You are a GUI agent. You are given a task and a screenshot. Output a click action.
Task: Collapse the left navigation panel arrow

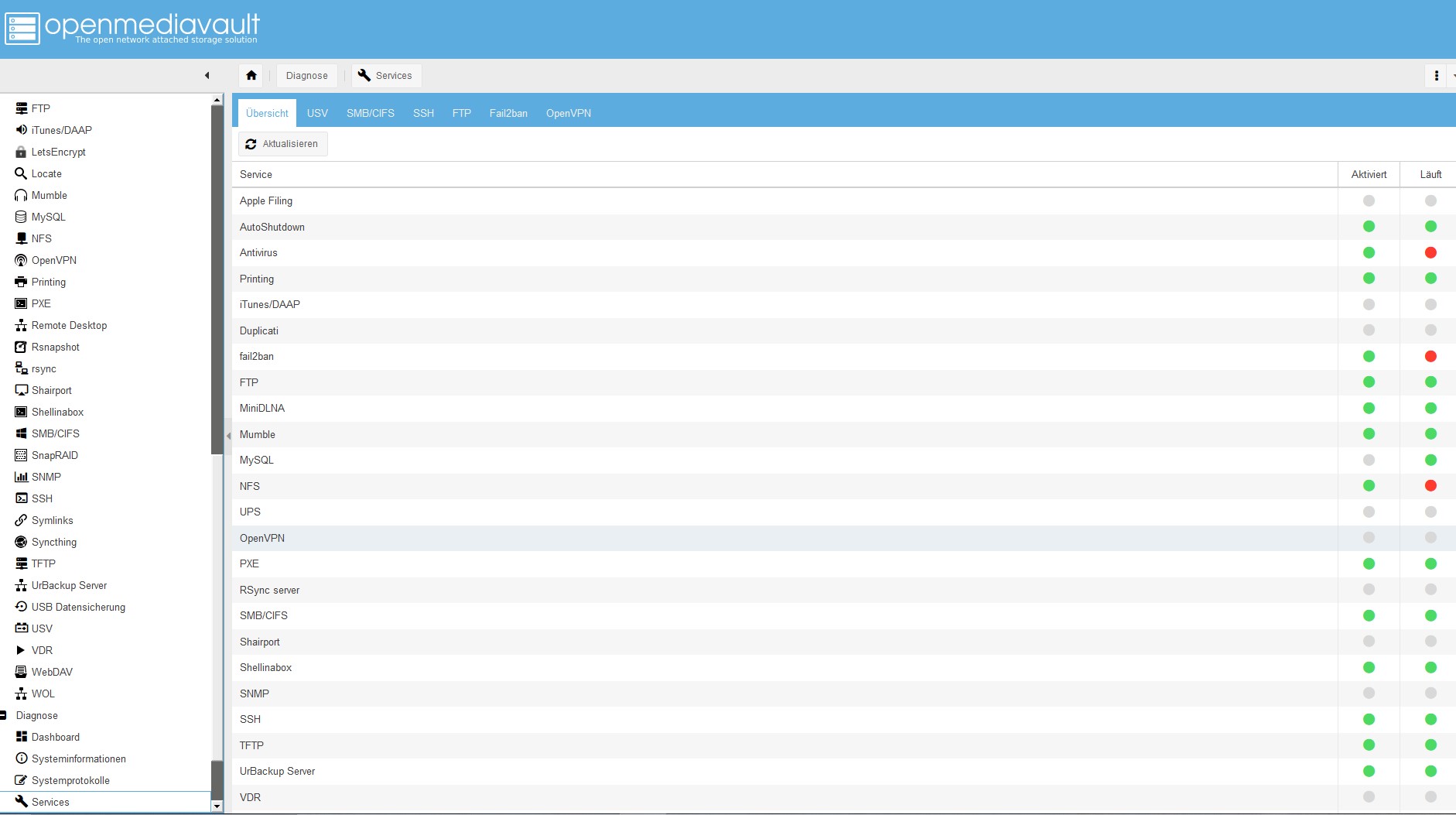coord(207,75)
